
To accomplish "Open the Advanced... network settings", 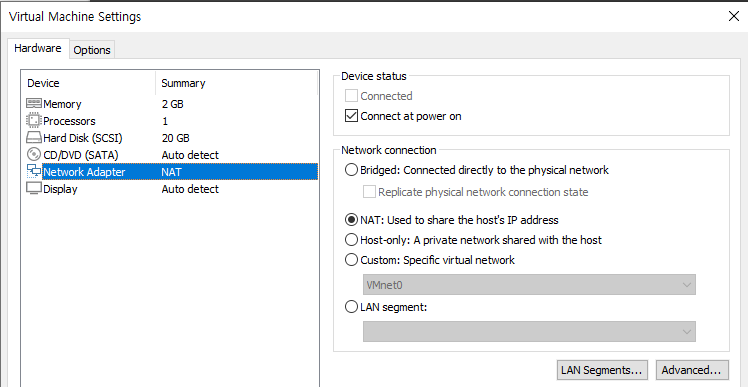I will pos(692,370).
